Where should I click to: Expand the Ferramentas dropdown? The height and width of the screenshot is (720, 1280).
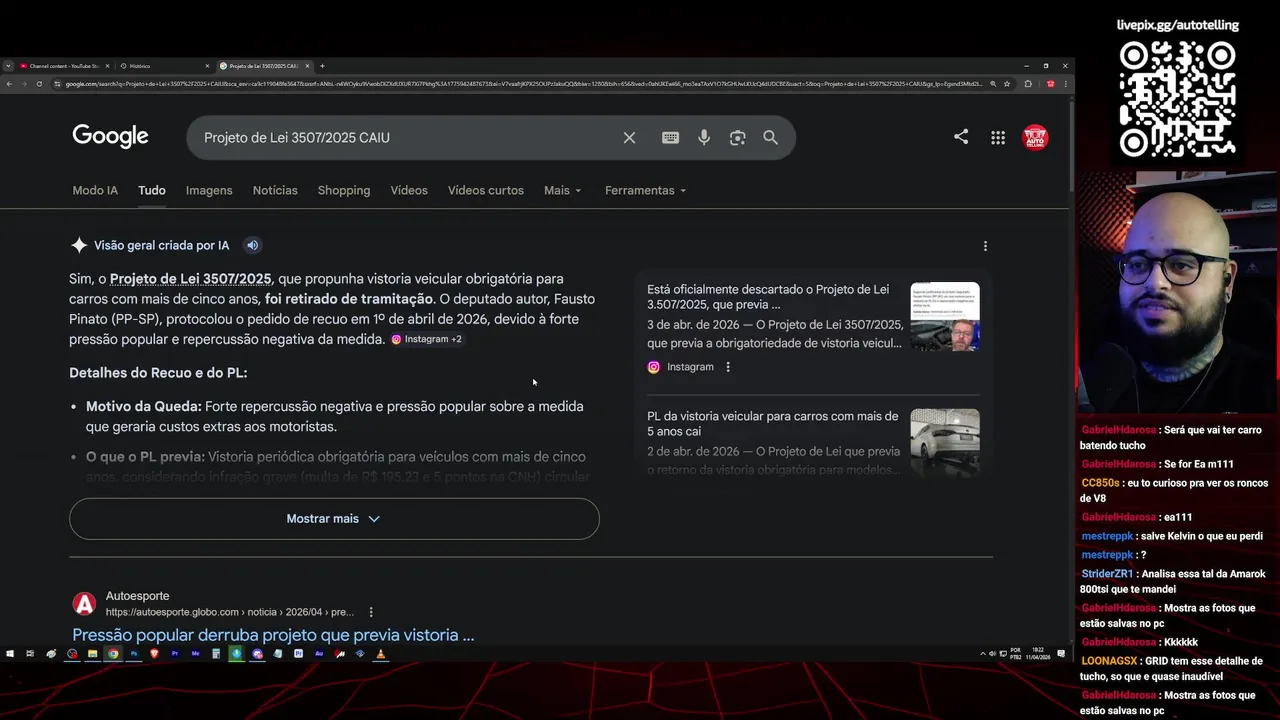645,190
